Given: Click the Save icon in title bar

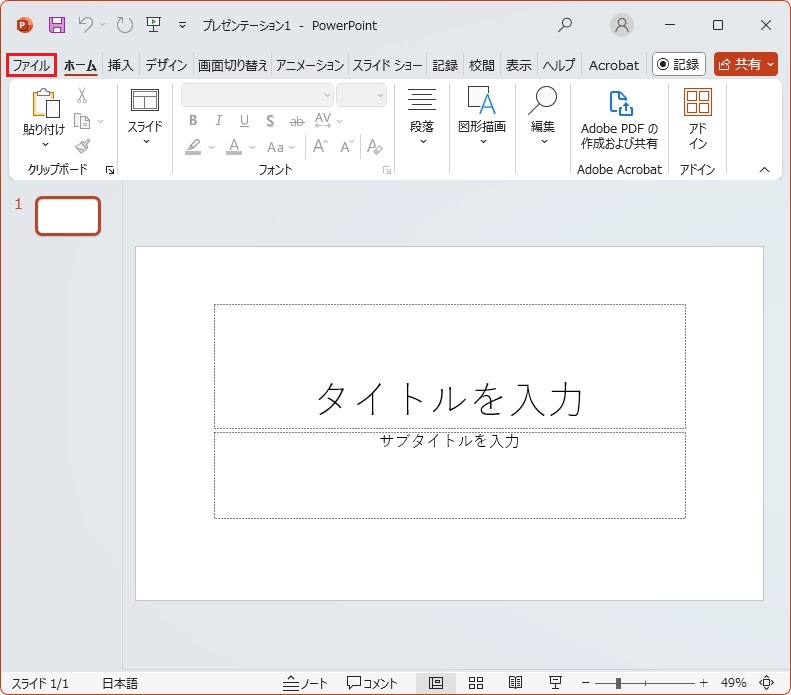Looking at the screenshot, I should (57, 25).
